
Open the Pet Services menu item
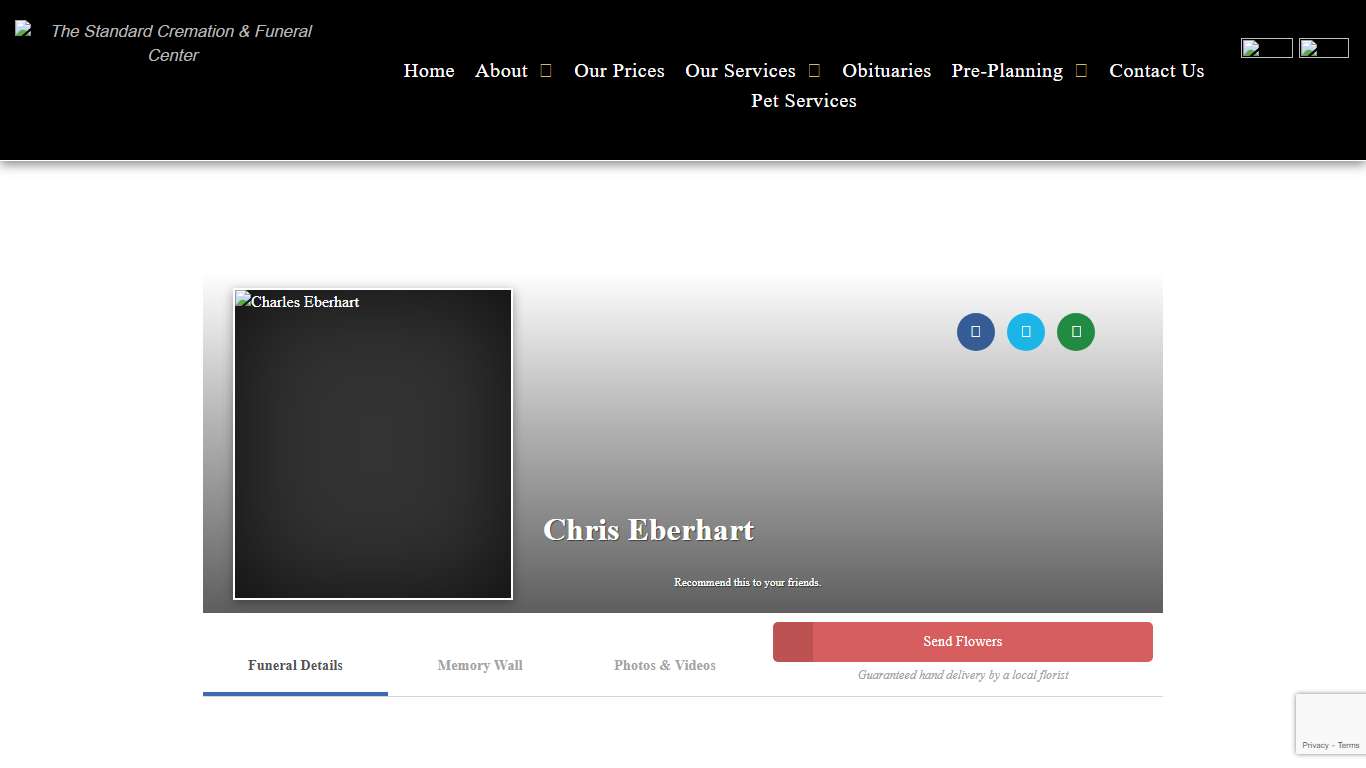pos(803,101)
